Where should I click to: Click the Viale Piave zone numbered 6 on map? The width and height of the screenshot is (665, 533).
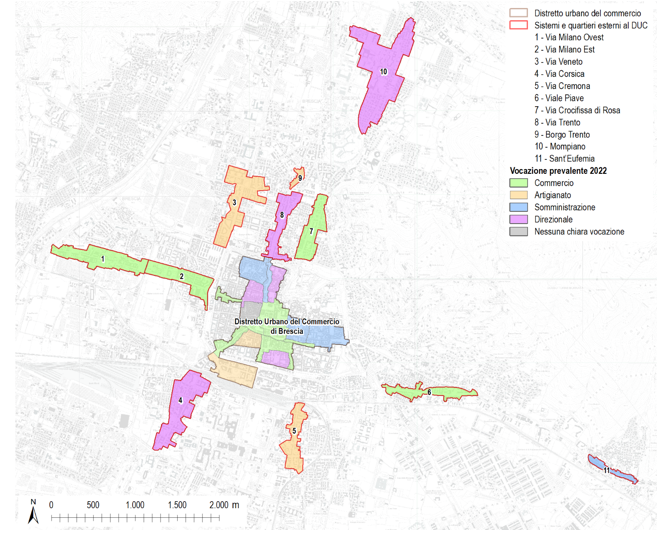click(429, 392)
